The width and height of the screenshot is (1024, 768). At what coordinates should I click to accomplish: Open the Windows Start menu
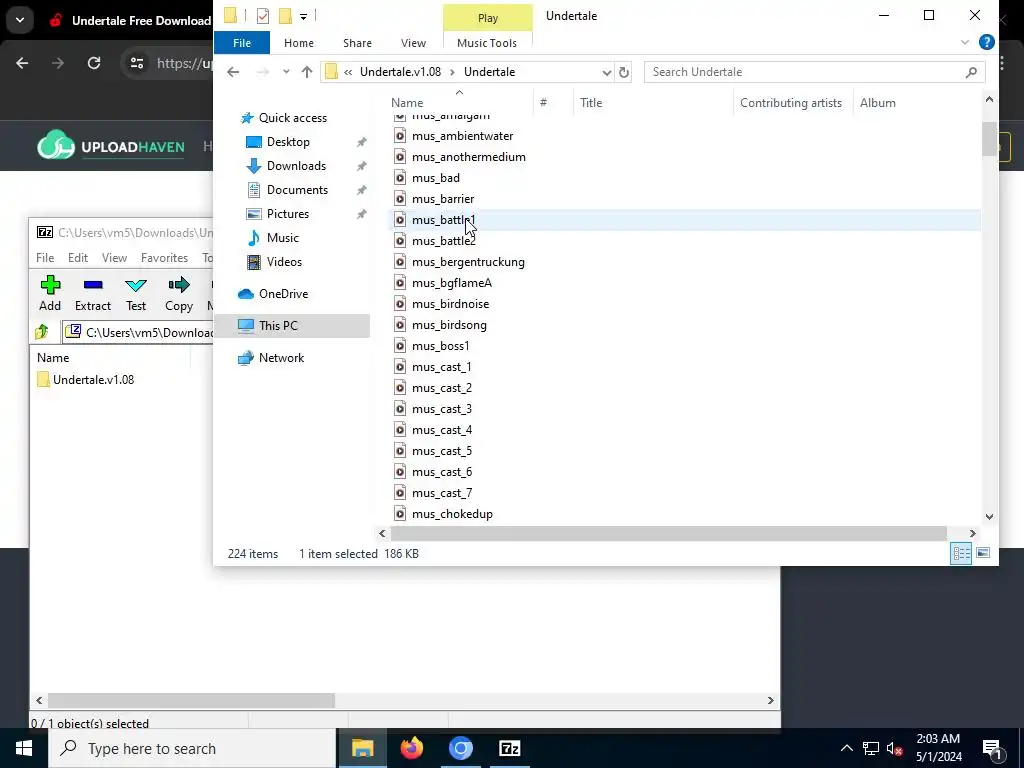click(24, 748)
